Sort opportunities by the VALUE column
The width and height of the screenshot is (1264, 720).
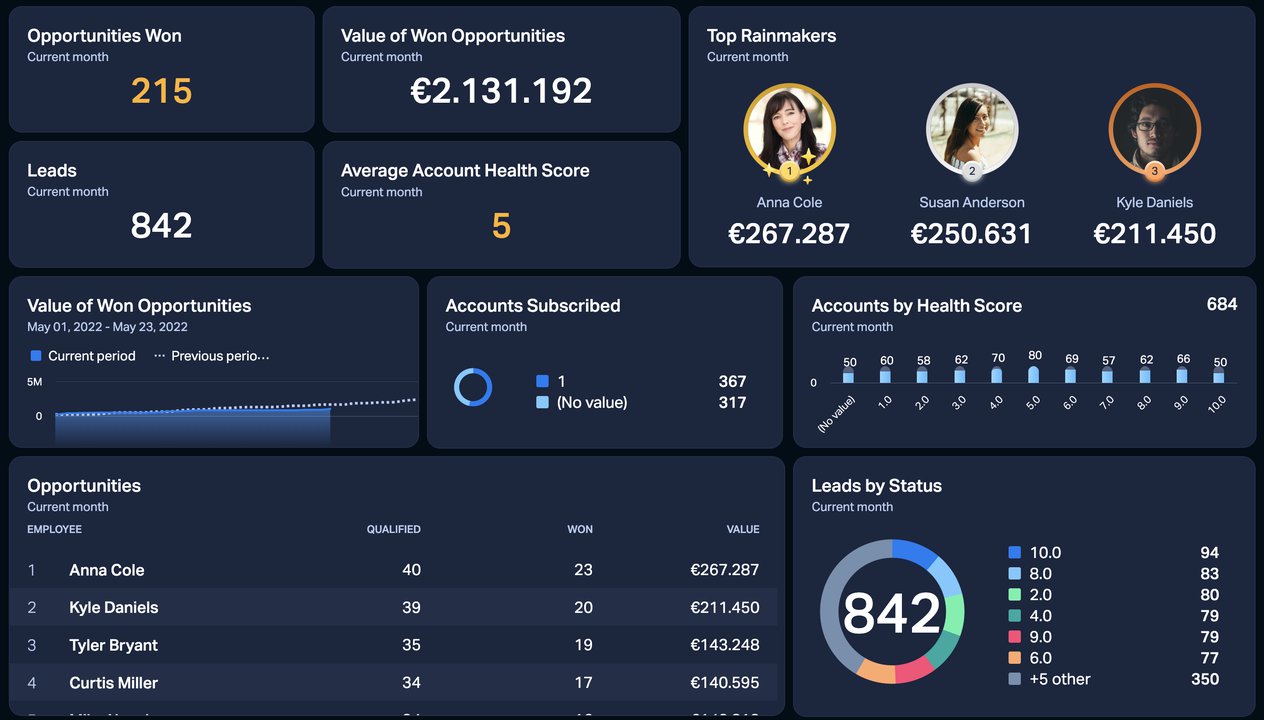[743, 529]
